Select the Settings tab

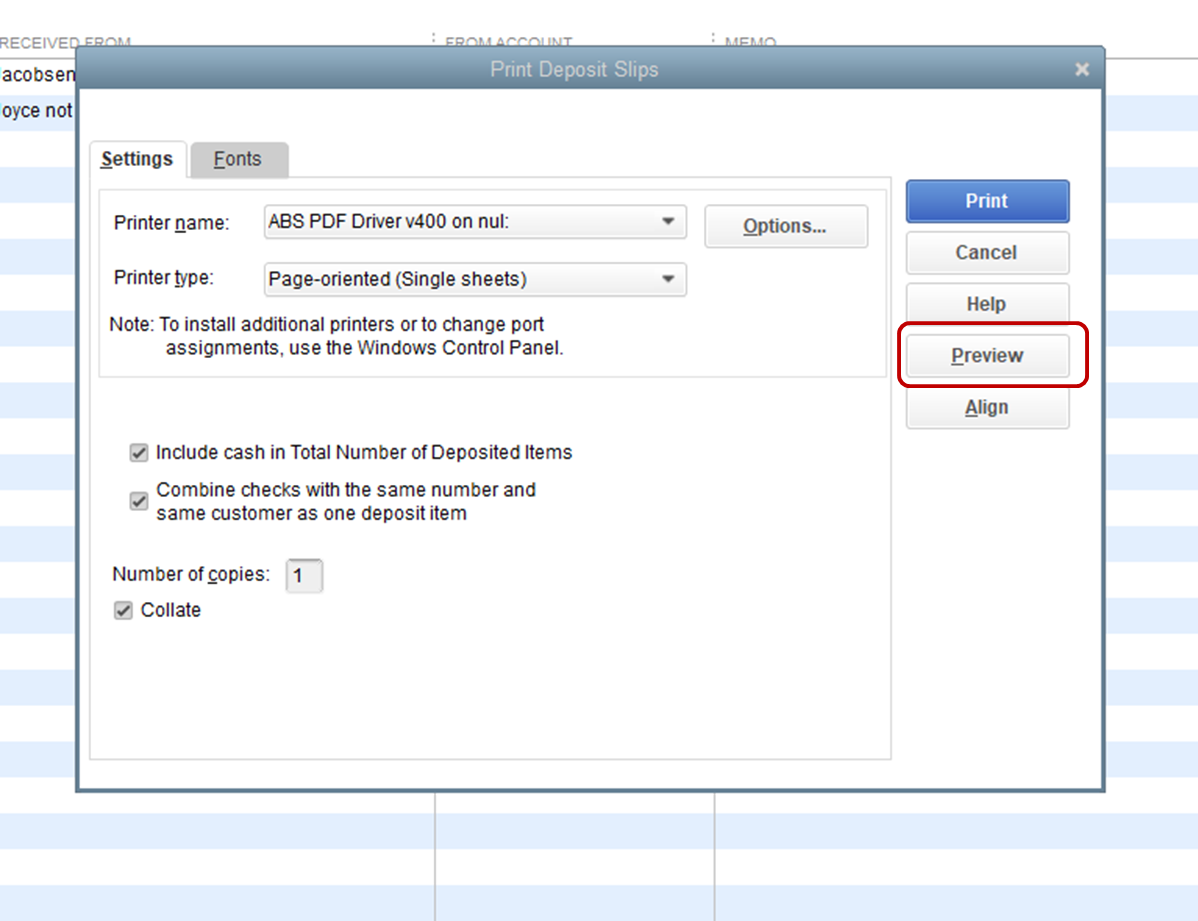pyautogui.click(x=137, y=160)
